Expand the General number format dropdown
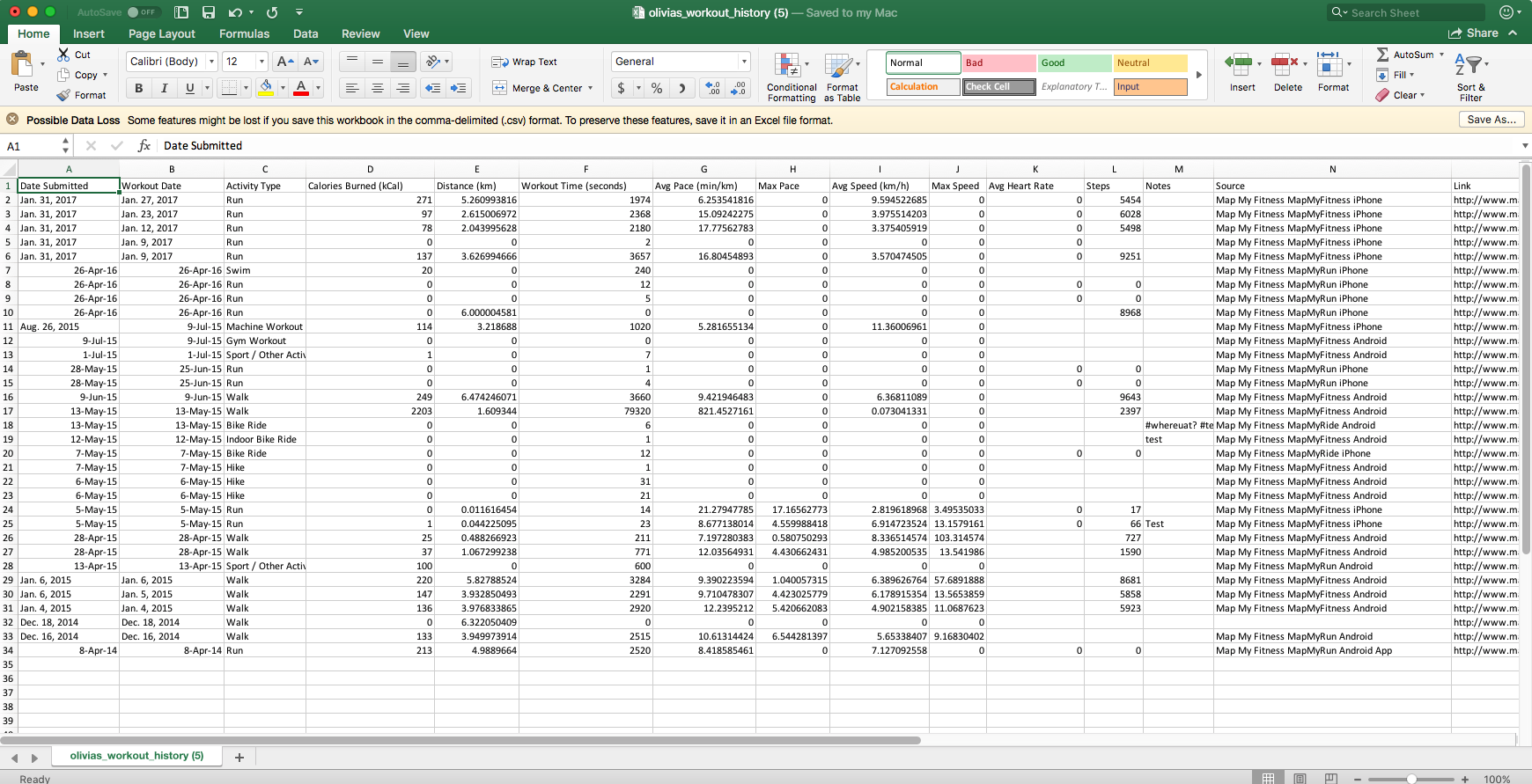Screen dimensions: 1532x784 pos(744,62)
